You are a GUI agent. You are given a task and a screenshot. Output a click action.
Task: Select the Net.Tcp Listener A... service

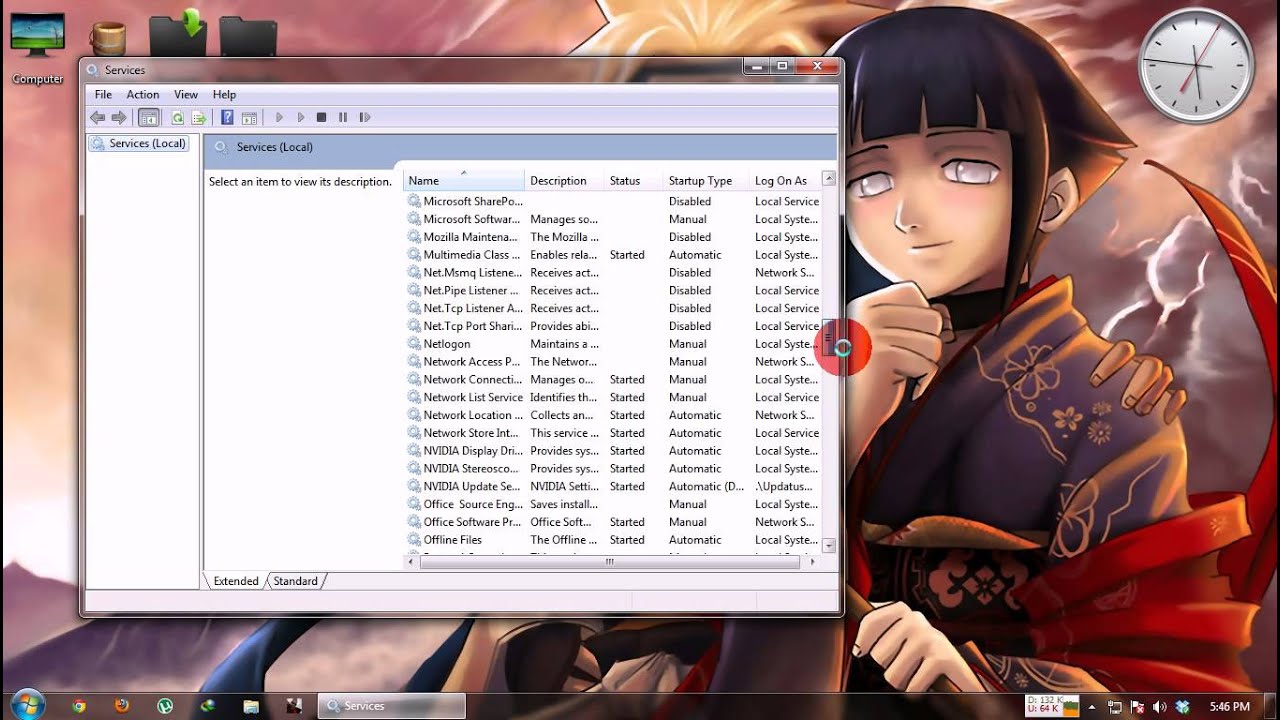(x=612, y=308)
